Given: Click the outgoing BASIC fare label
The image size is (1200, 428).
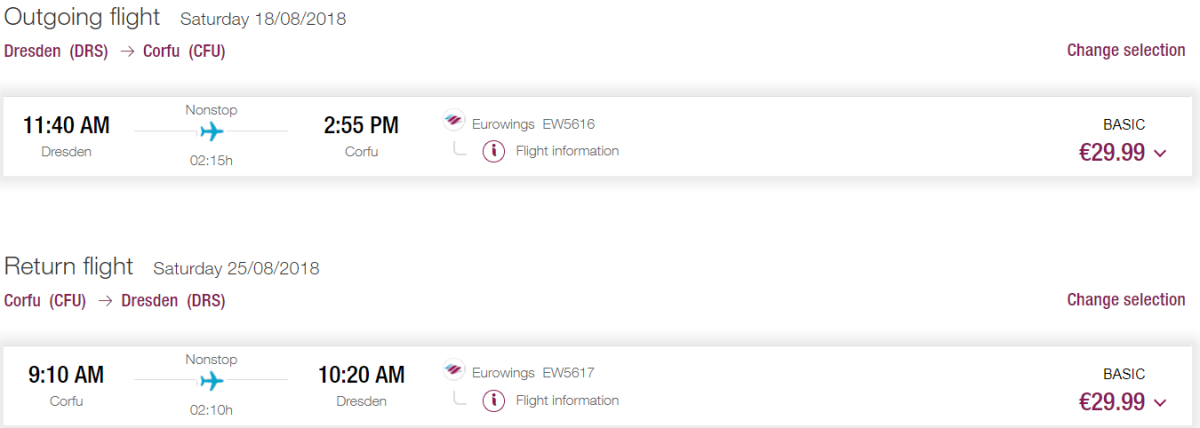Looking at the screenshot, I should coord(1123,125).
